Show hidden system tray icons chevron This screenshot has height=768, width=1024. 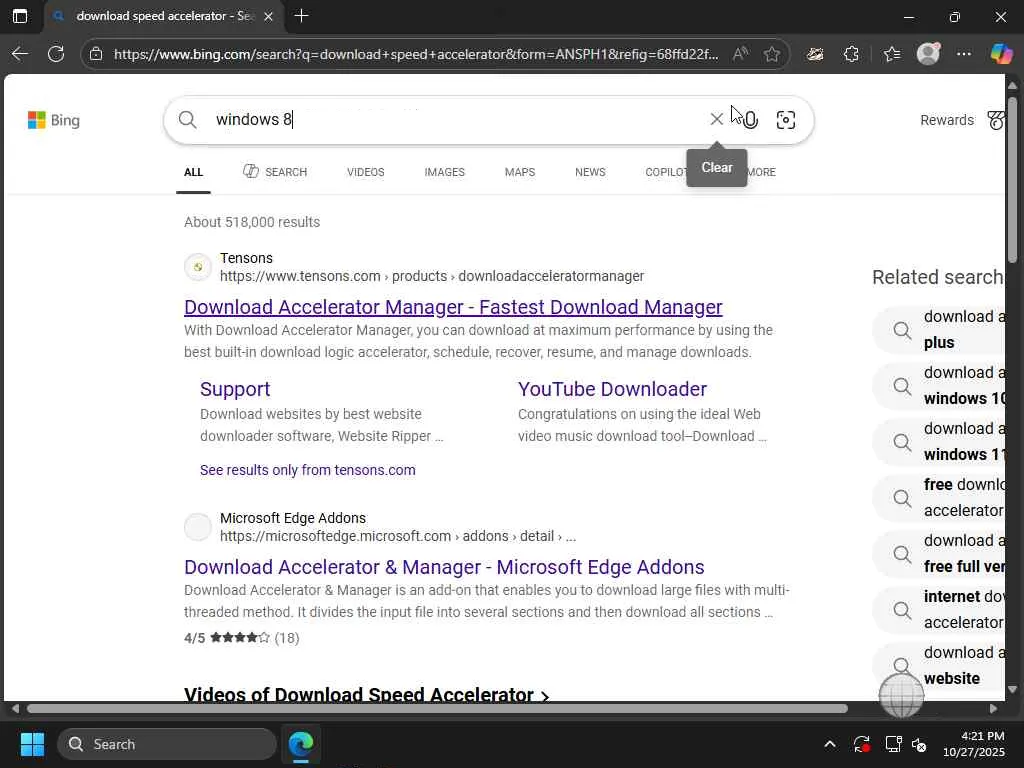coord(829,744)
